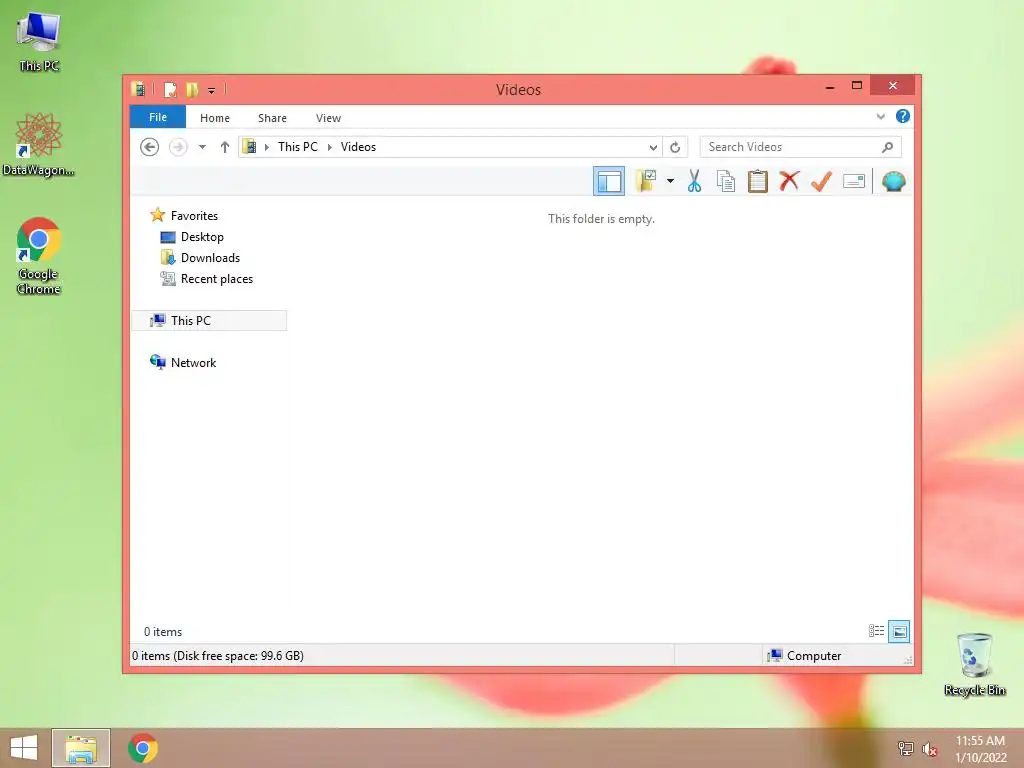Click the orange checkmark Properties icon
1024x768 pixels.
[x=821, y=181]
